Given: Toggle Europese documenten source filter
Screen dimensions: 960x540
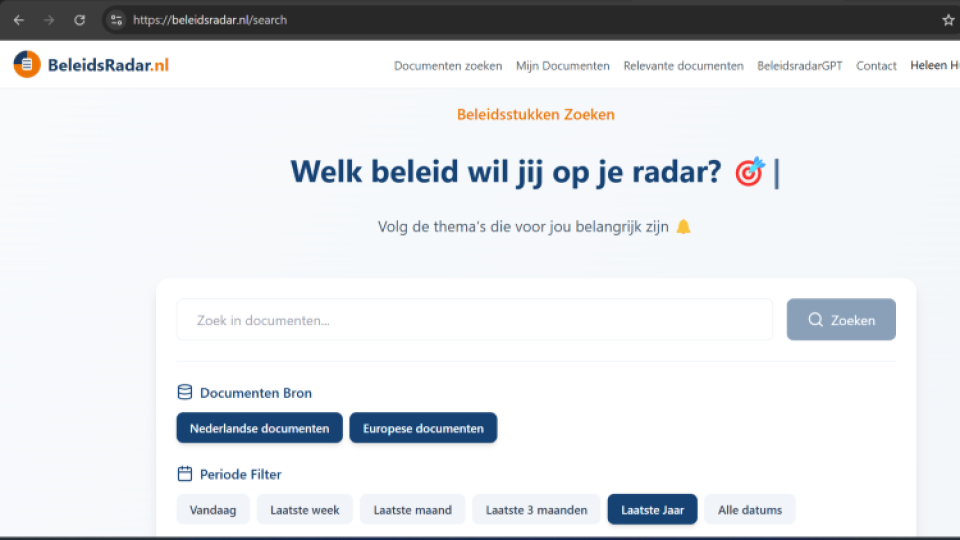Looking at the screenshot, I should point(423,428).
